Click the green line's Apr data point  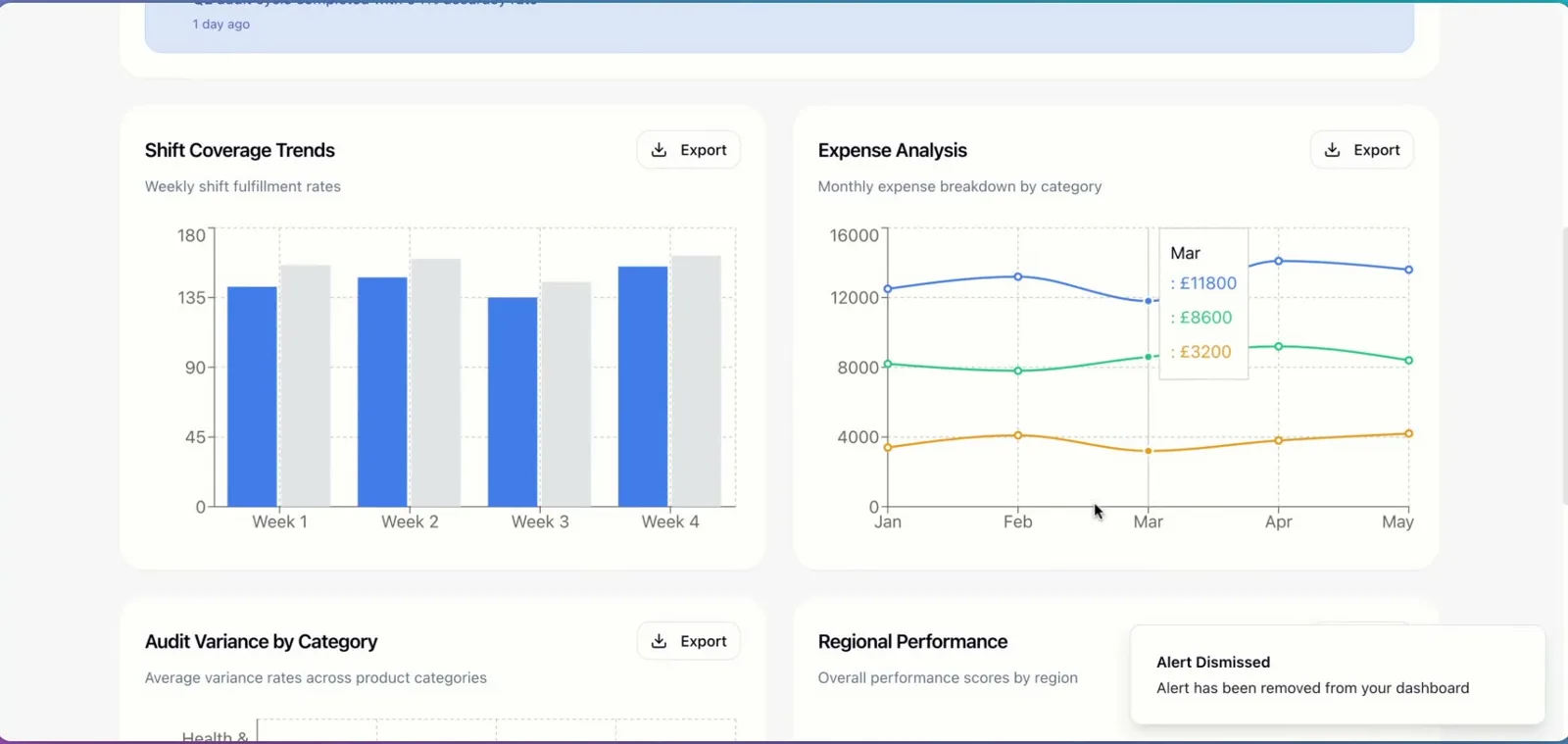(1279, 346)
